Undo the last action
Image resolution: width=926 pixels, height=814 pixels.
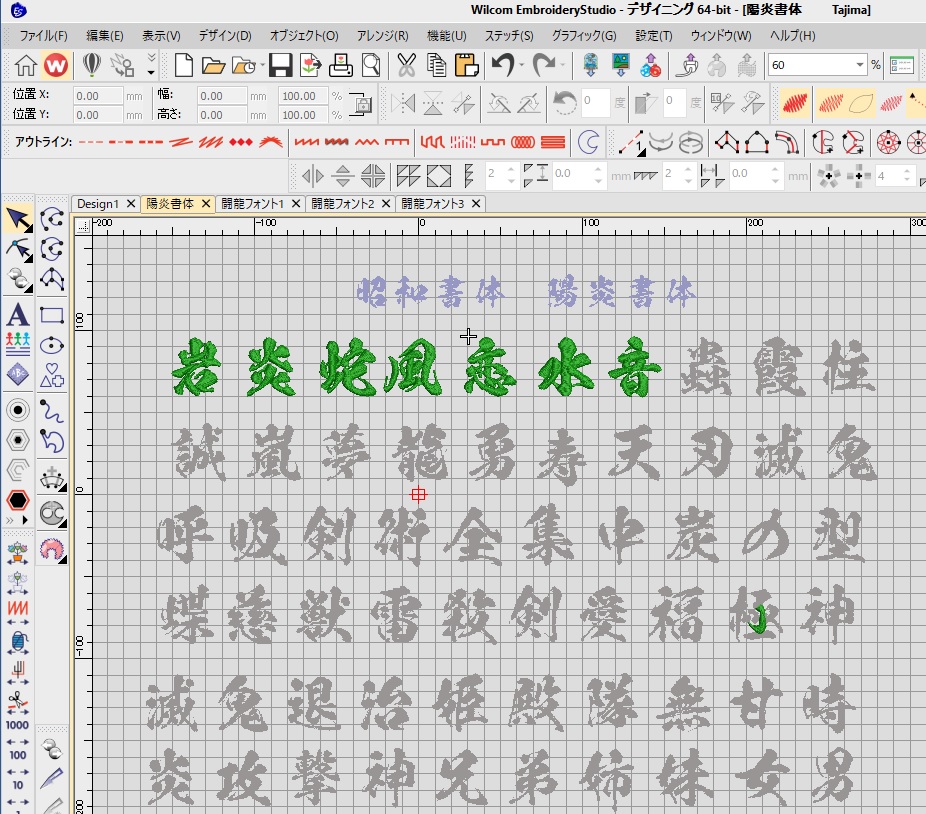point(503,64)
